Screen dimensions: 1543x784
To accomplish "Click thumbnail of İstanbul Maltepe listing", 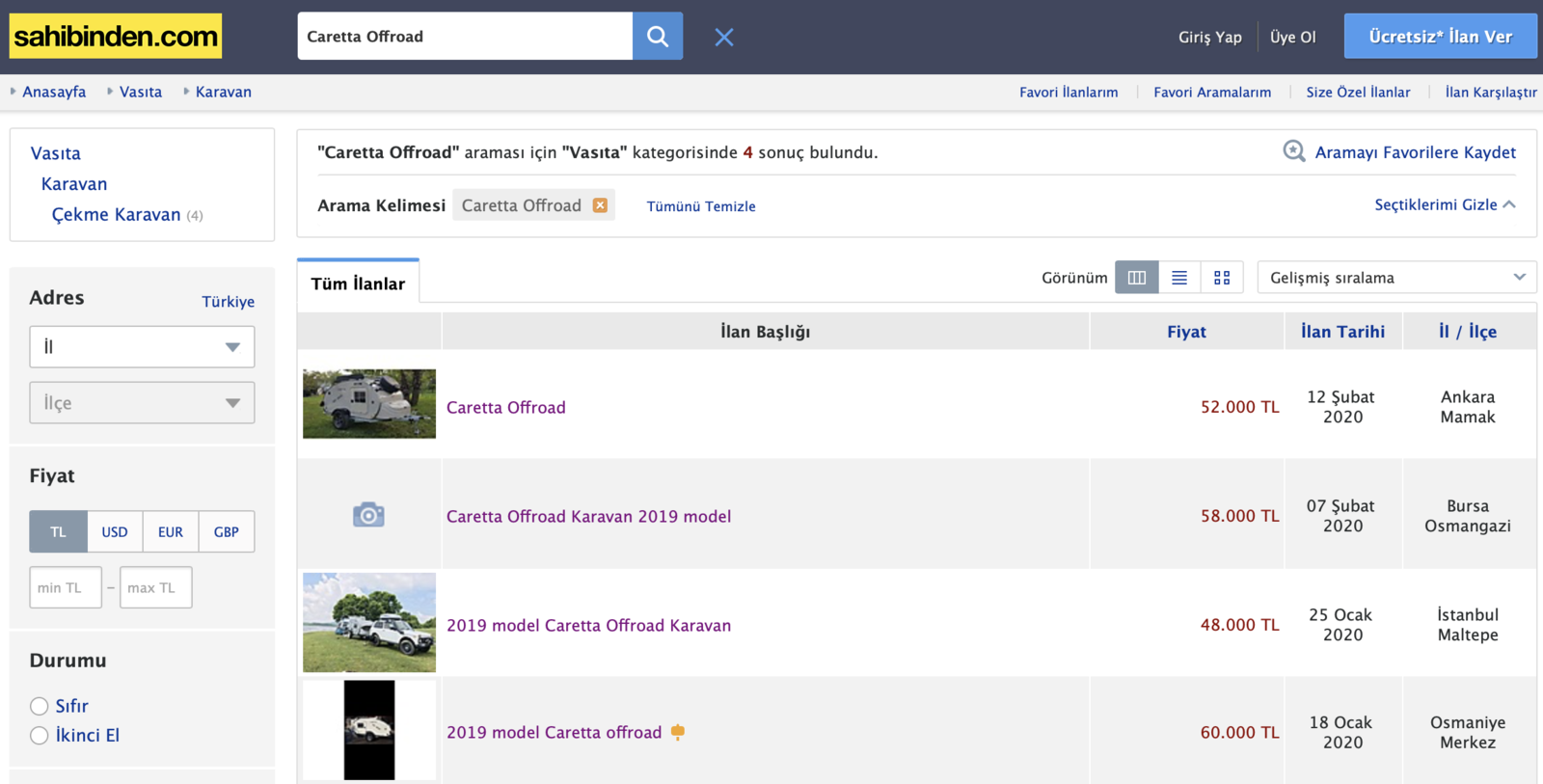I will click(x=369, y=622).
